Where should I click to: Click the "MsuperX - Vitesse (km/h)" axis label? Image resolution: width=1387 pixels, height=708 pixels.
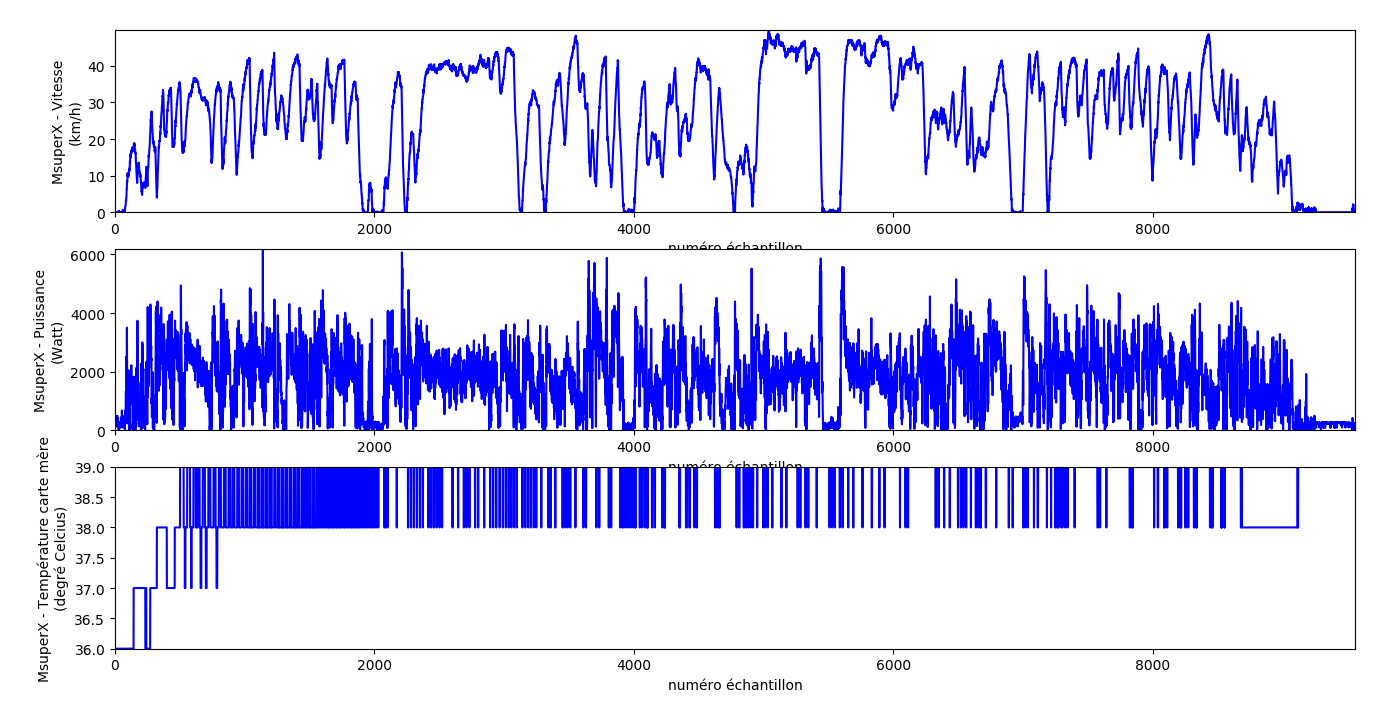[x=66, y=122]
